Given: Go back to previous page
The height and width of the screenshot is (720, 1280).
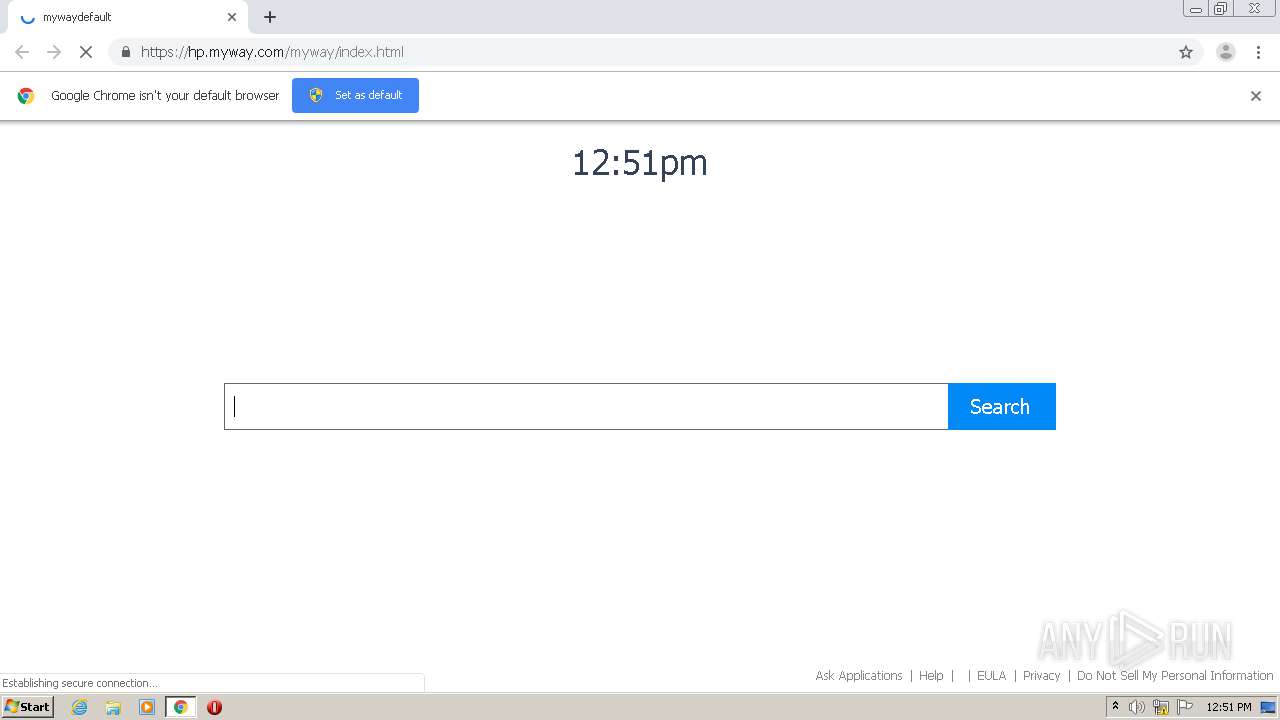Looking at the screenshot, I should (x=22, y=52).
